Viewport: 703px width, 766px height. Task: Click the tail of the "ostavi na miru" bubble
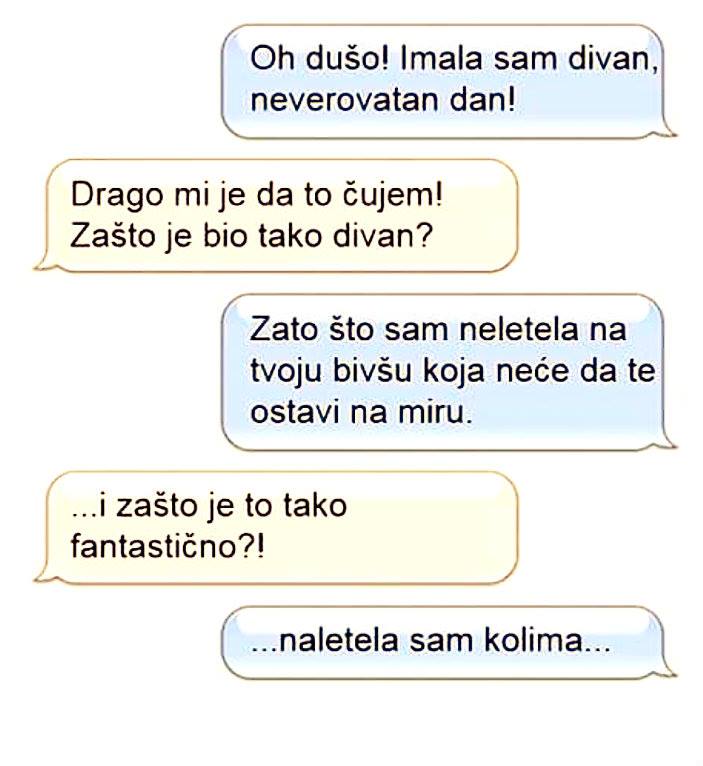[667, 440]
